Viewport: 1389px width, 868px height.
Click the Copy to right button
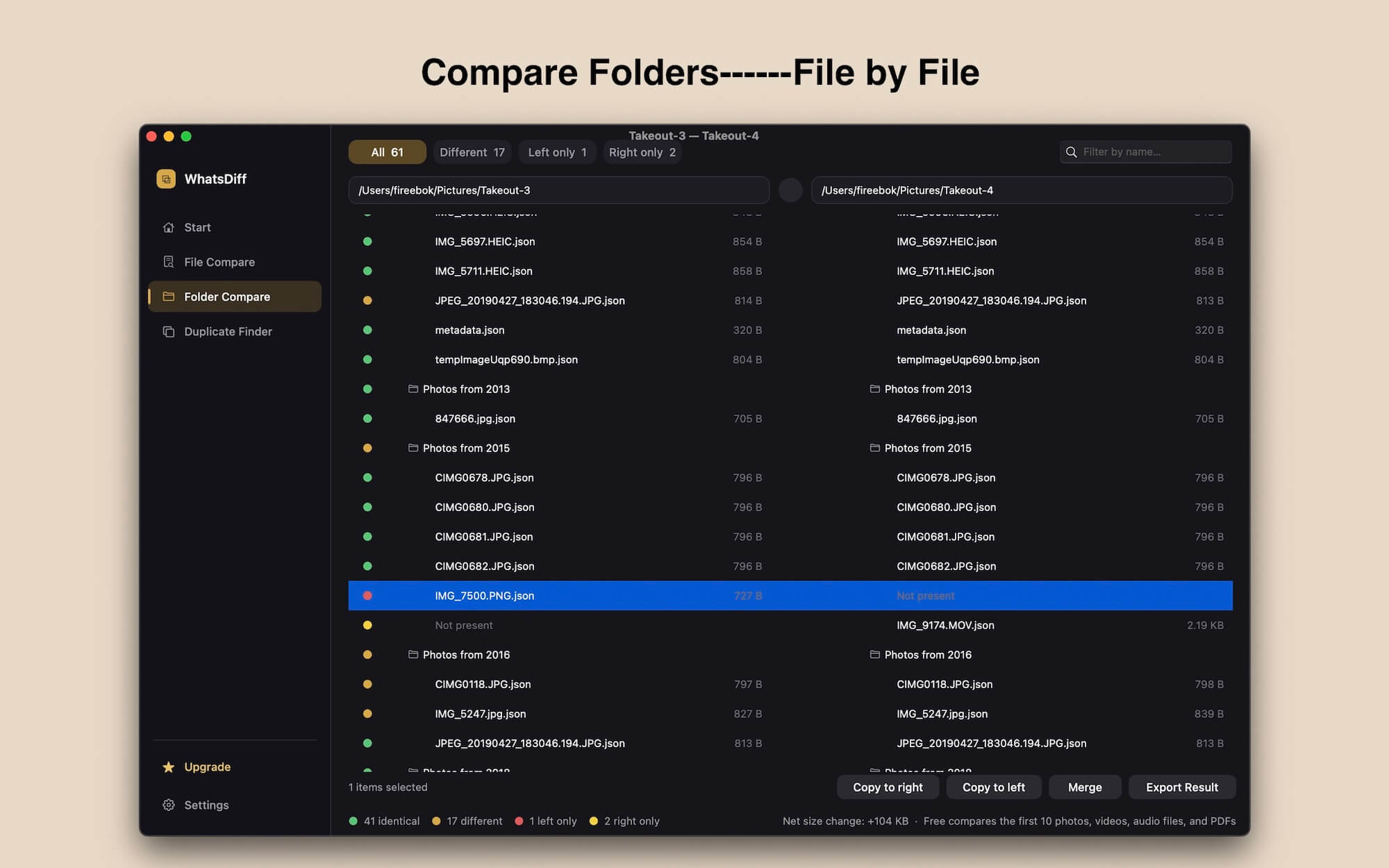pyautogui.click(x=888, y=787)
